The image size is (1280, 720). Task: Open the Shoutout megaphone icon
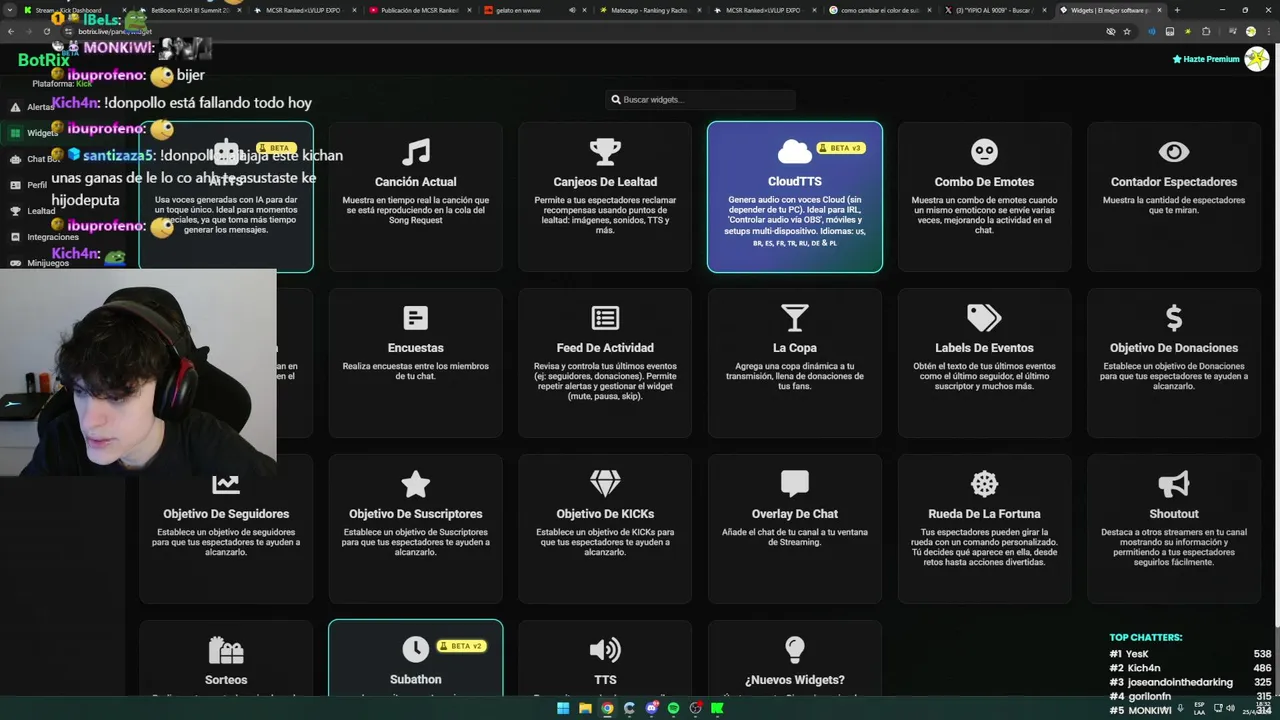tap(1174, 484)
